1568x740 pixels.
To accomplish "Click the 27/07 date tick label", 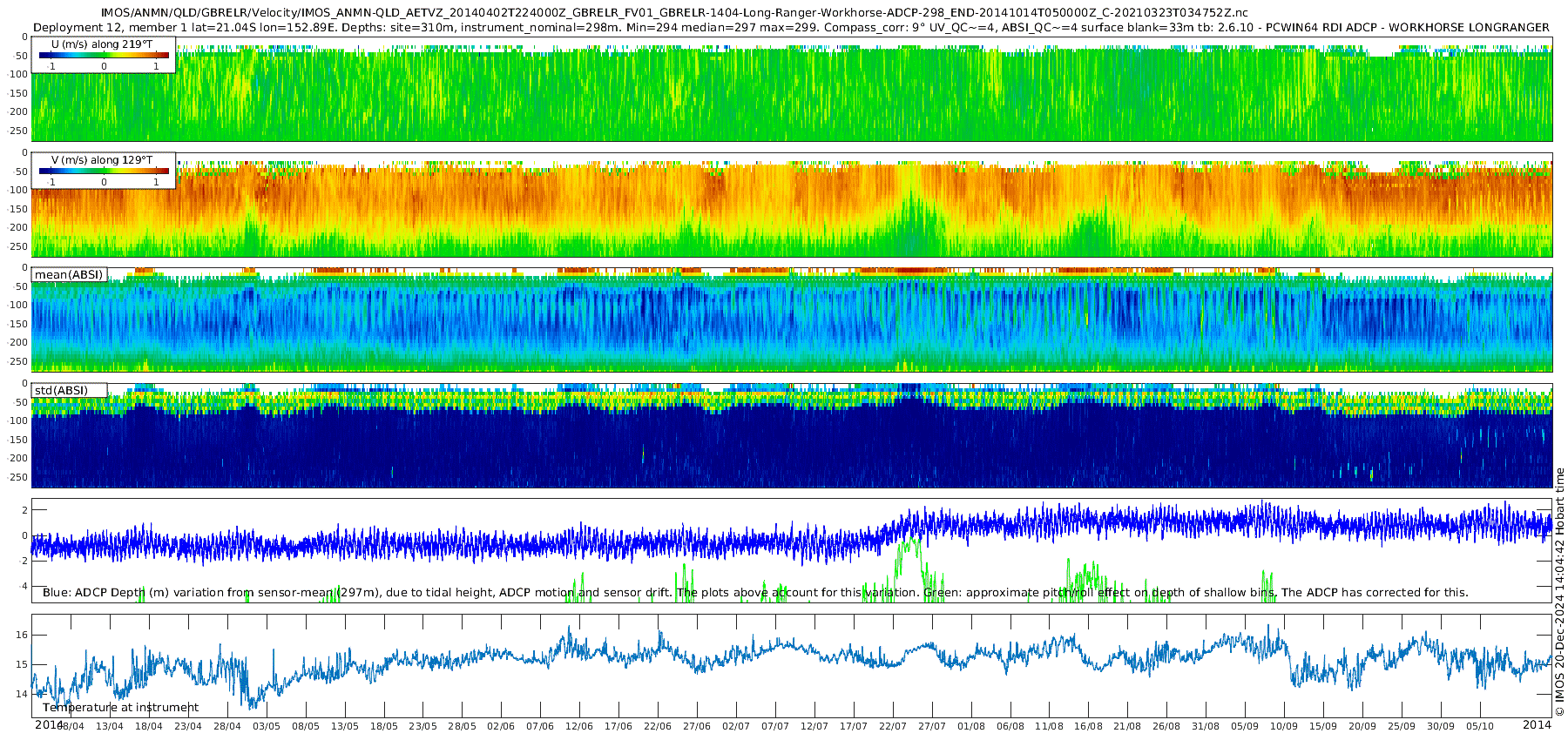I will [932, 726].
